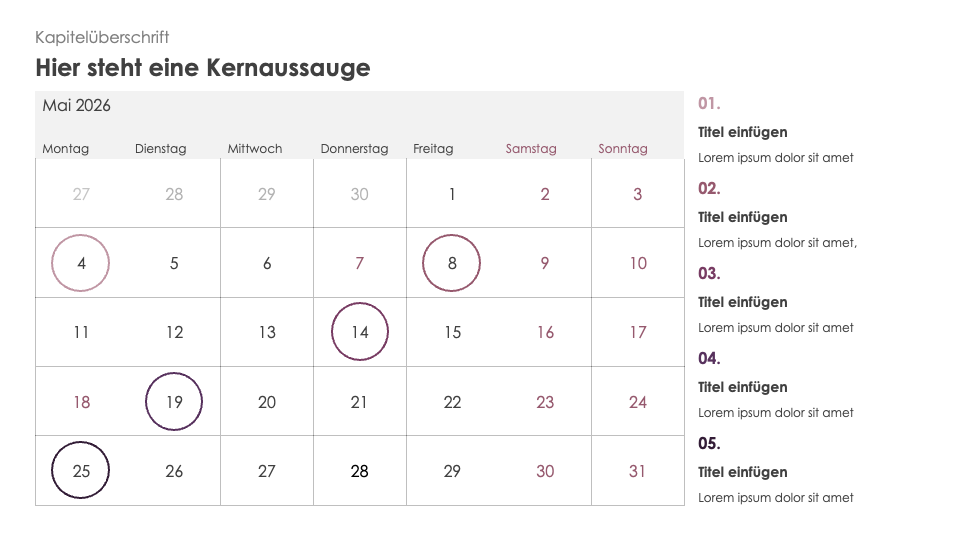Click the Mai 2026 month header

(77, 106)
